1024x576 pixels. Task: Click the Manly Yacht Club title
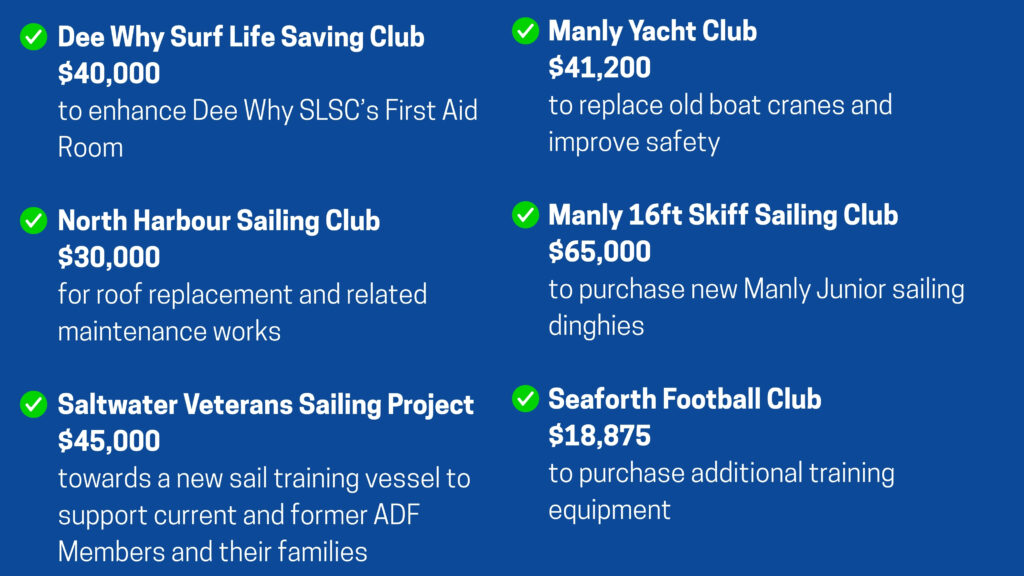[652, 31]
